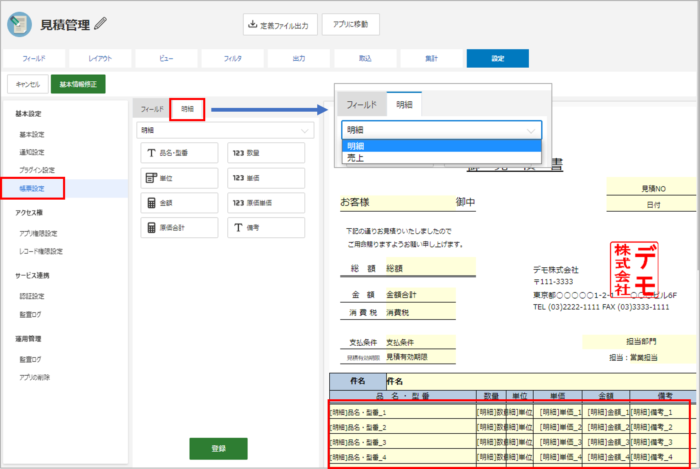Open 通知設定 in the sidebar
The image size is (700, 469).
pos(32,152)
